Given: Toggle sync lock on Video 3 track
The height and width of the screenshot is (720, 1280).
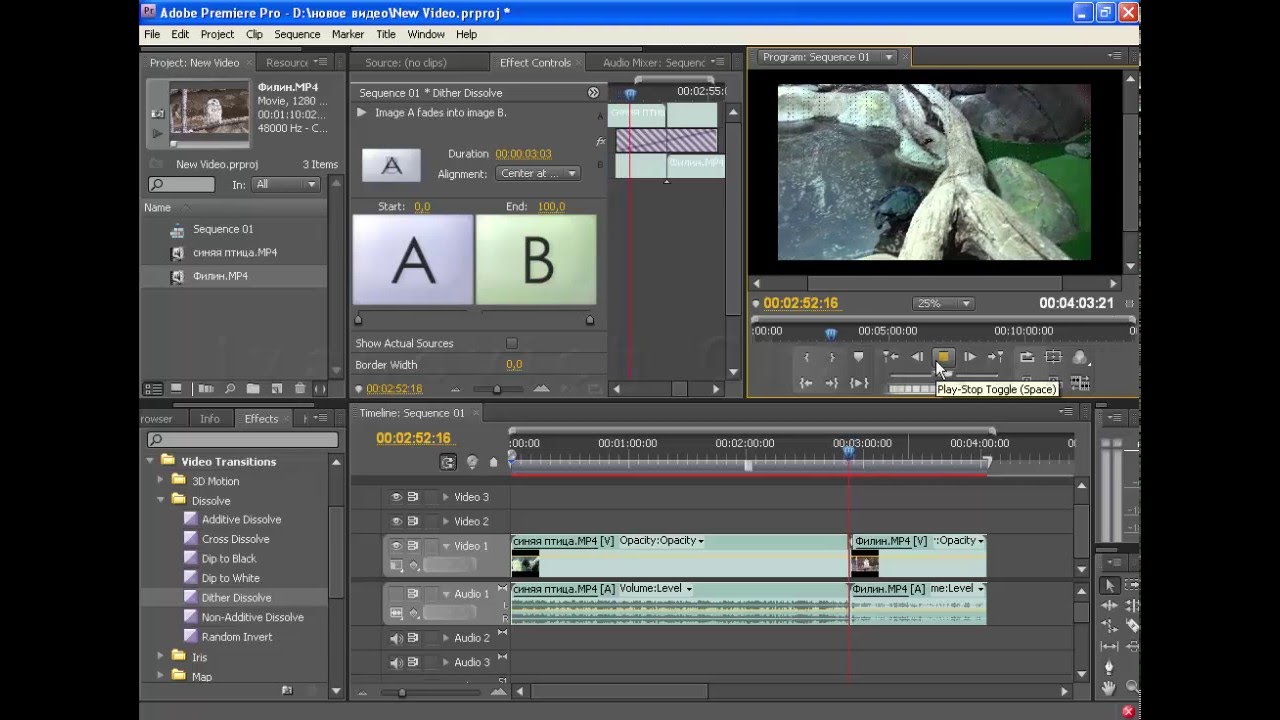Looking at the screenshot, I should coord(412,497).
